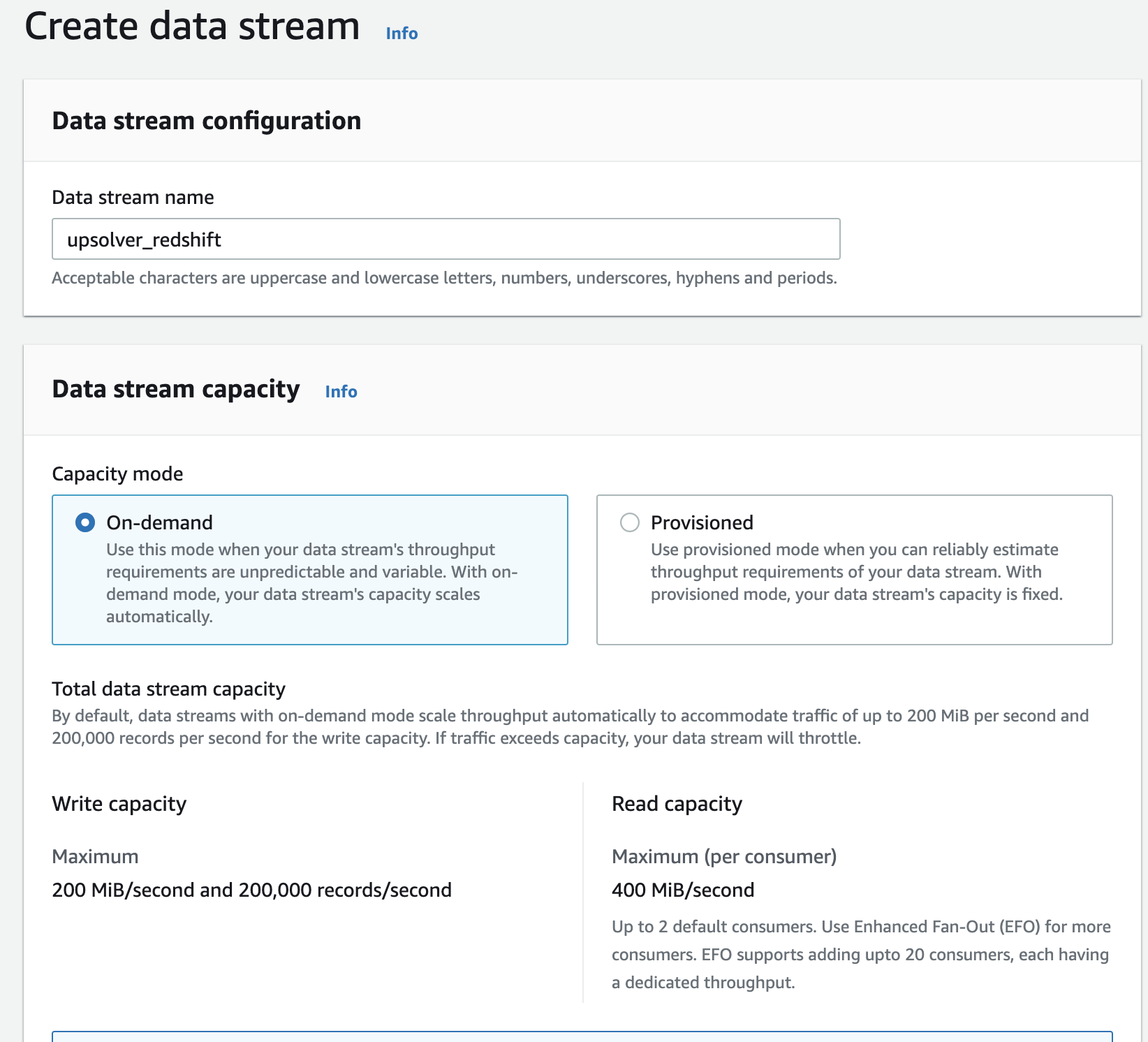Viewport: 1148px width, 1042px height.
Task: Click the Create data stream page heading
Action: pyautogui.click(x=192, y=27)
